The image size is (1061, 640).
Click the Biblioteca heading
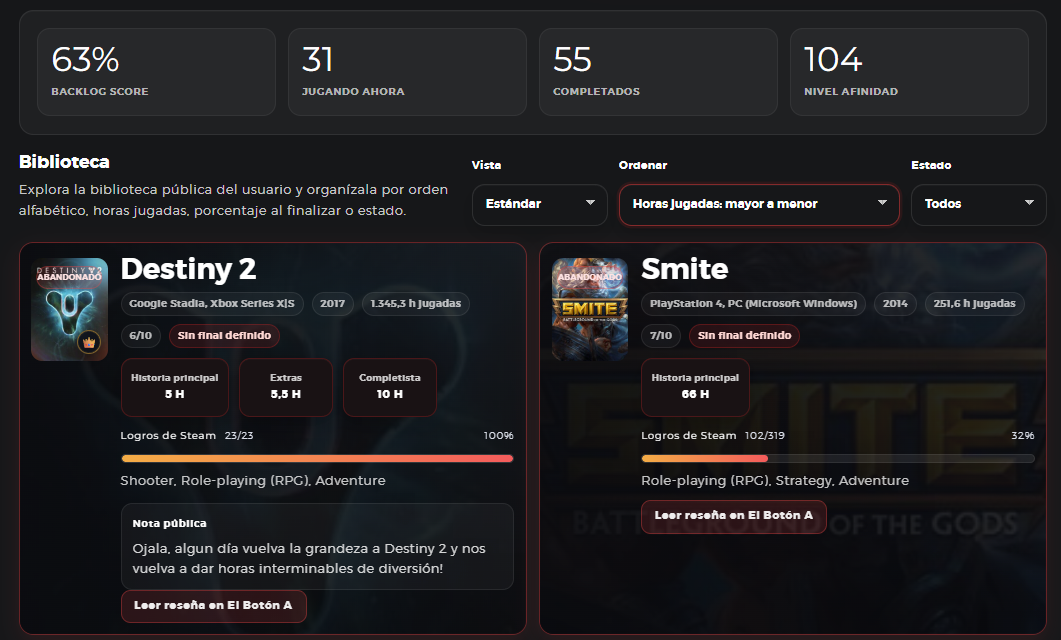pyautogui.click(x=64, y=162)
